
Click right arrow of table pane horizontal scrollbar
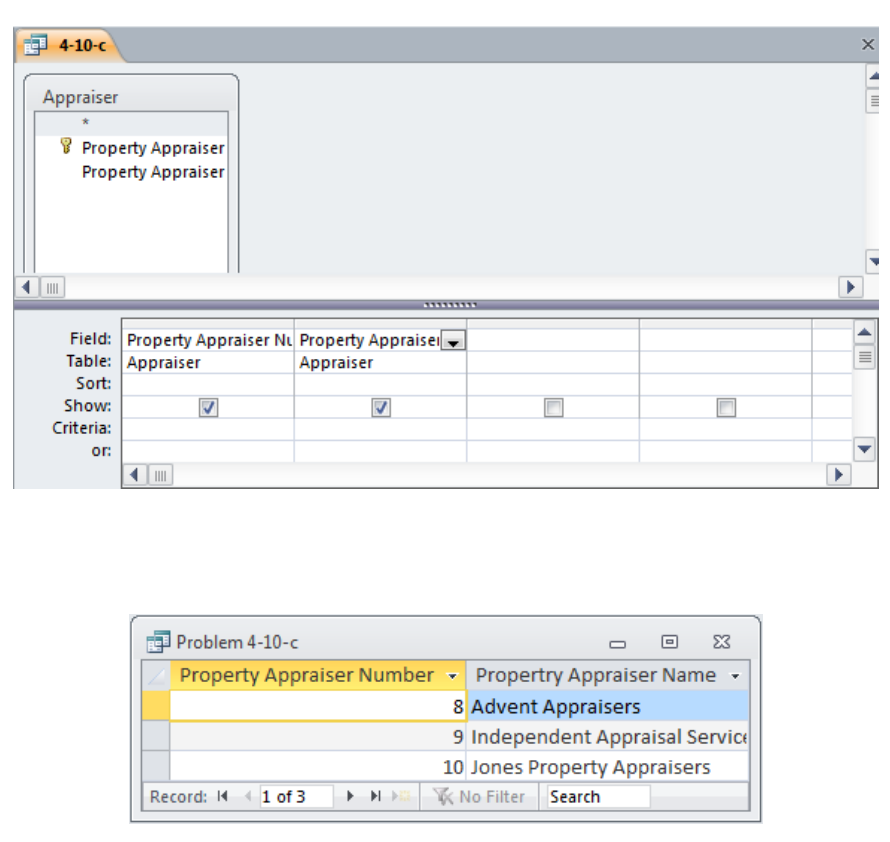850,287
